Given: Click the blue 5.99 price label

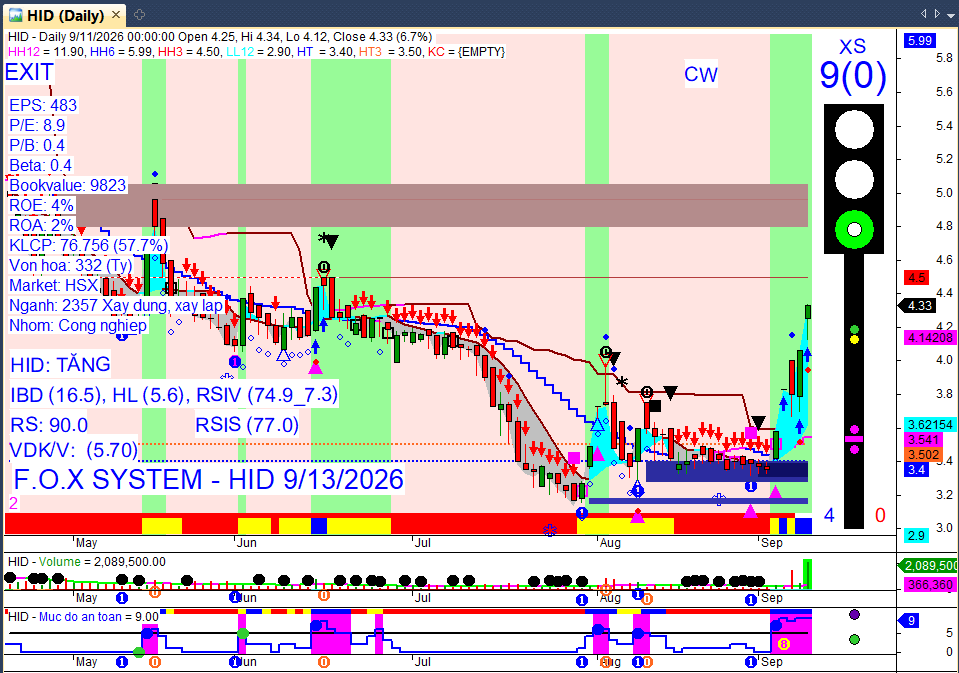Looking at the screenshot, I should click(x=919, y=40).
